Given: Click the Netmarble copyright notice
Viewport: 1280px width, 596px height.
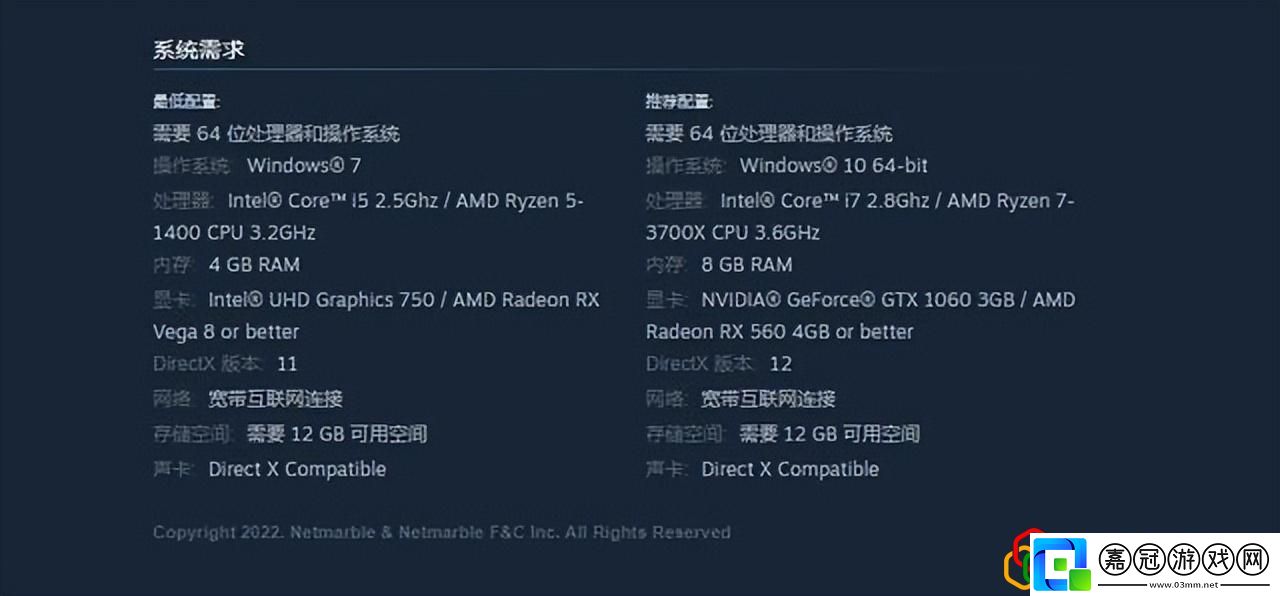Looking at the screenshot, I should point(441,532).
